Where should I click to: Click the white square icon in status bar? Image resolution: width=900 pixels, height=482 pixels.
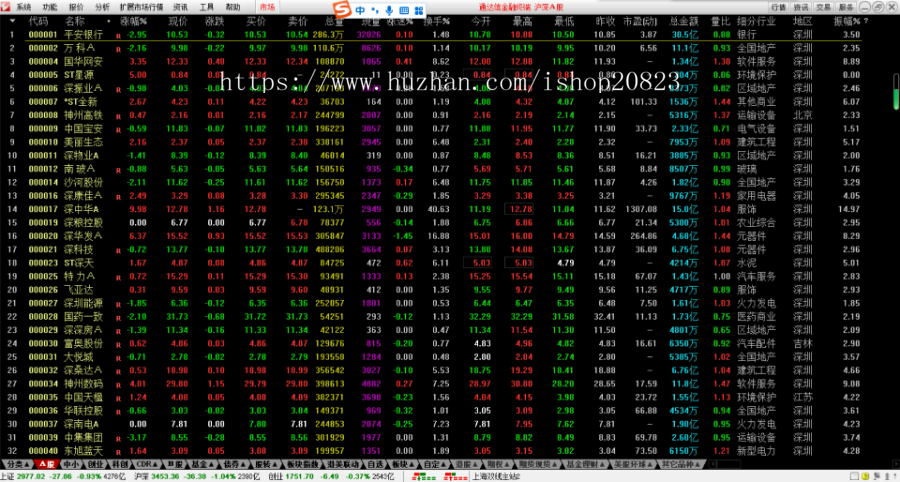click(856, 476)
